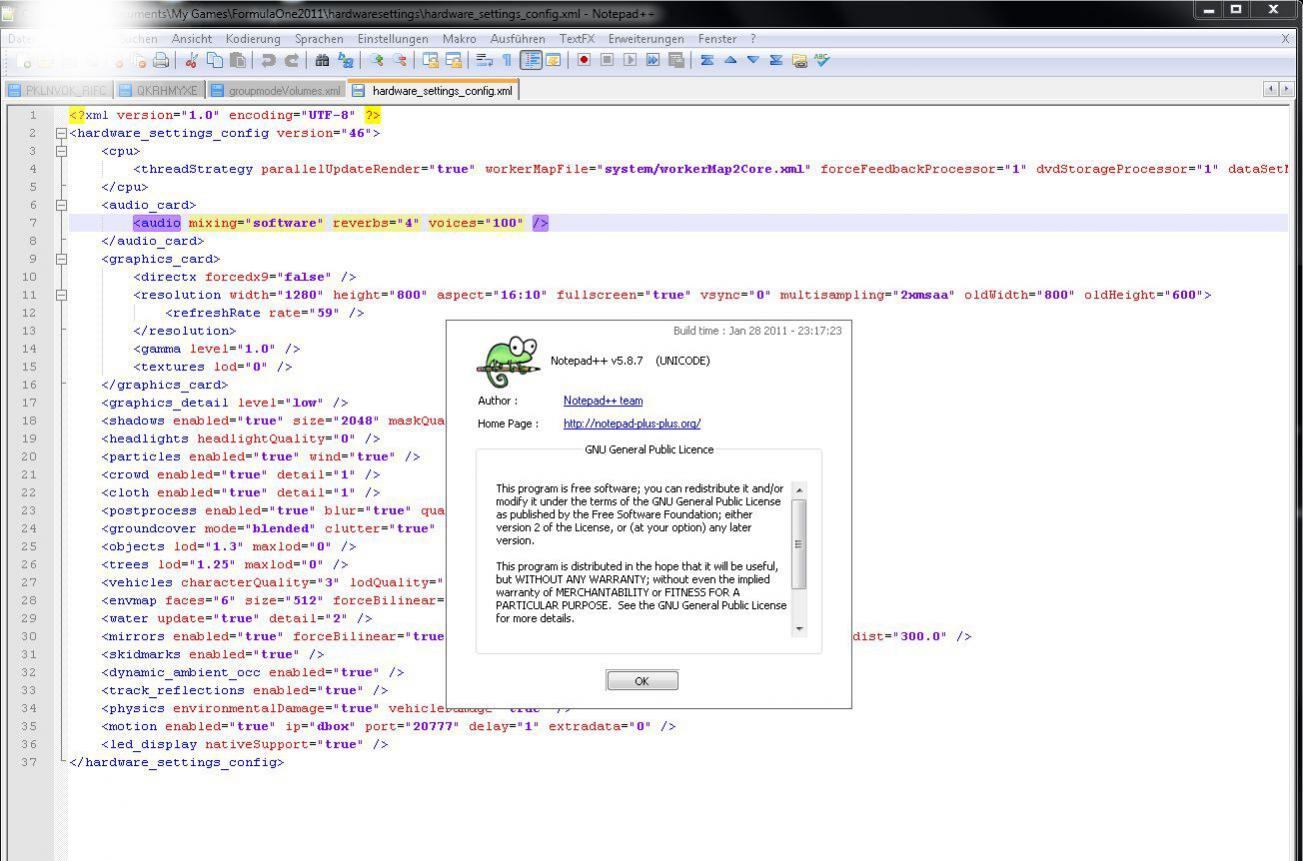
Task: Collapse the hardware_settings_config fold on line 2
Action: coord(61,133)
